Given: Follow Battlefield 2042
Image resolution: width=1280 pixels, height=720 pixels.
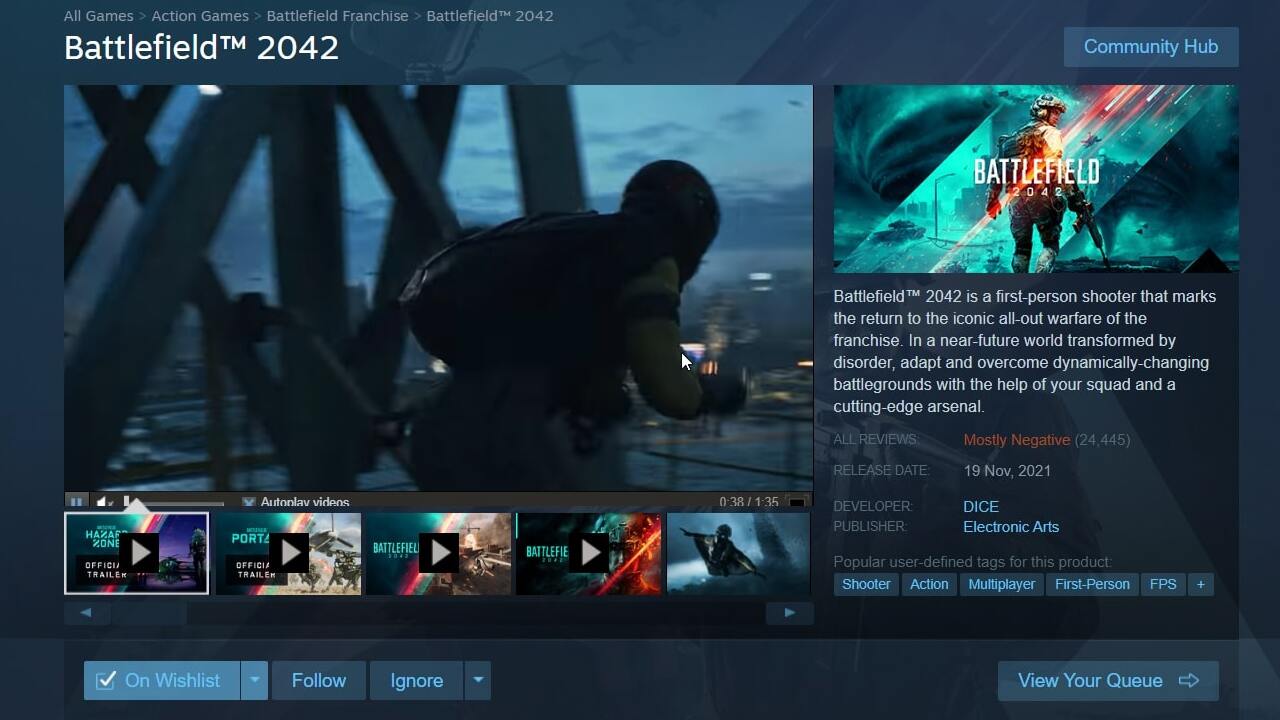Looking at the screenshot, I should point(319,680).
